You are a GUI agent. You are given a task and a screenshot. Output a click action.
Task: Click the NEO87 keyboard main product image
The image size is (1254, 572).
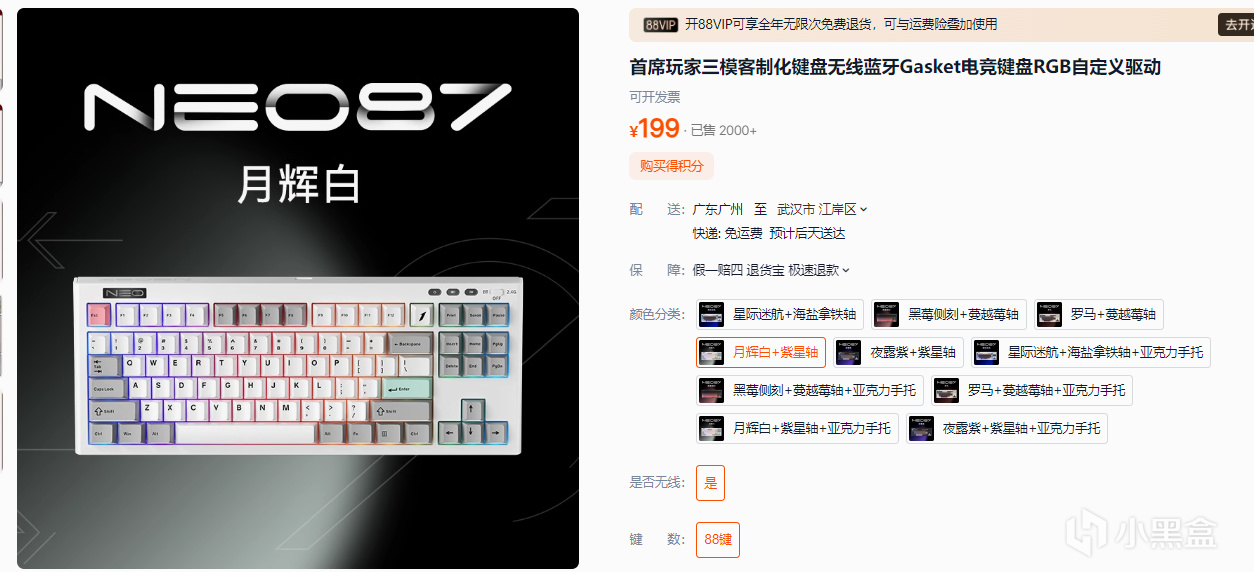[x=298, y=289]
